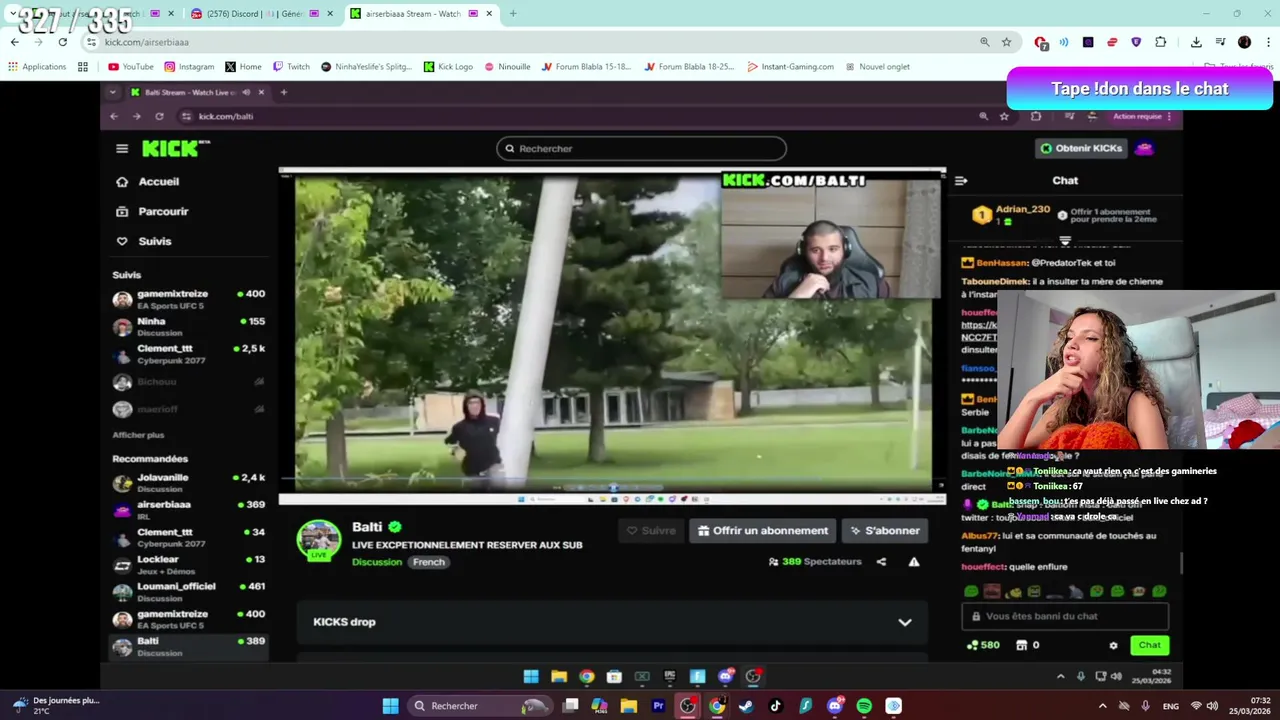Click the stream fullscreen icon at video corner
Screen dimensions: 1280x720
940,486
